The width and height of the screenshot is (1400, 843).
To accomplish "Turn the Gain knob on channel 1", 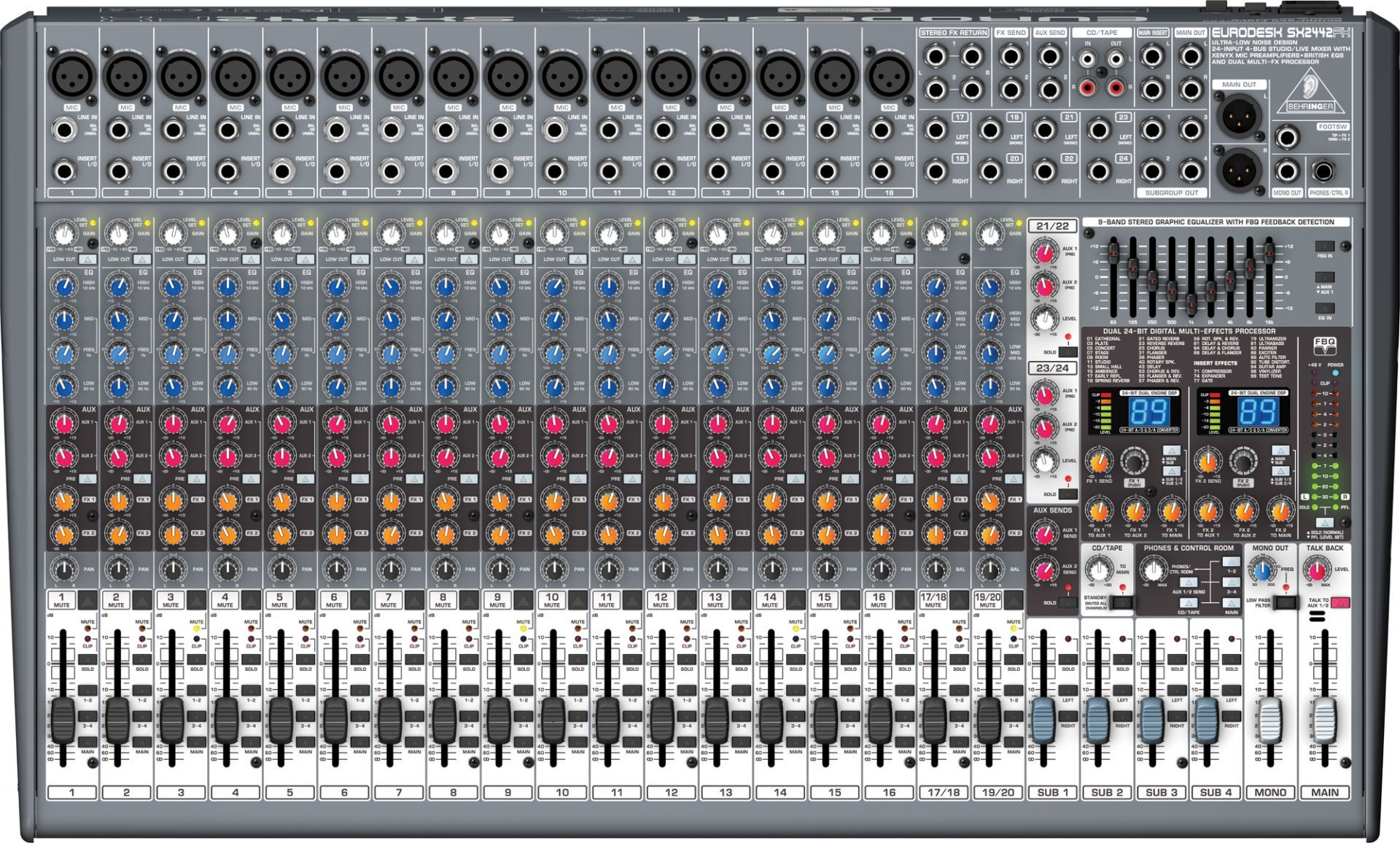I will coord(64,235).
